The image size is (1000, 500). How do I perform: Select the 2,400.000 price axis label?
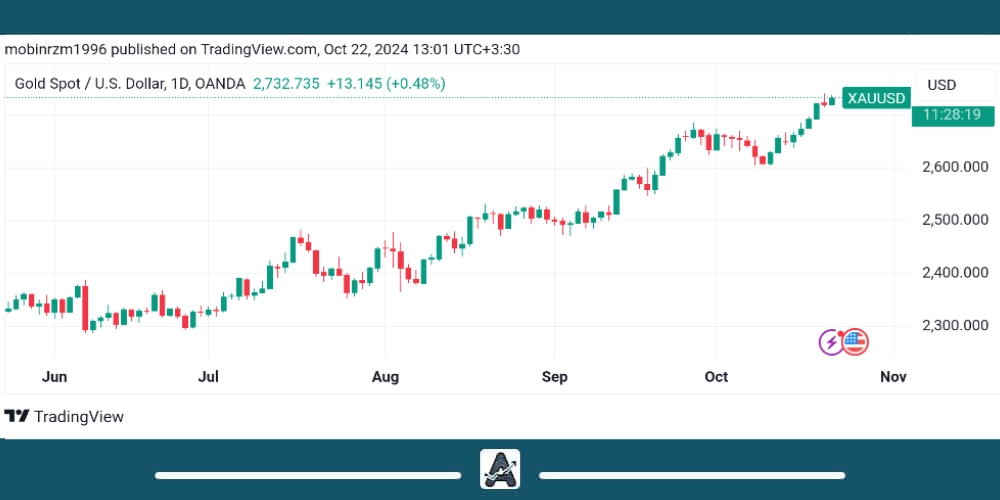coord(954,272)
